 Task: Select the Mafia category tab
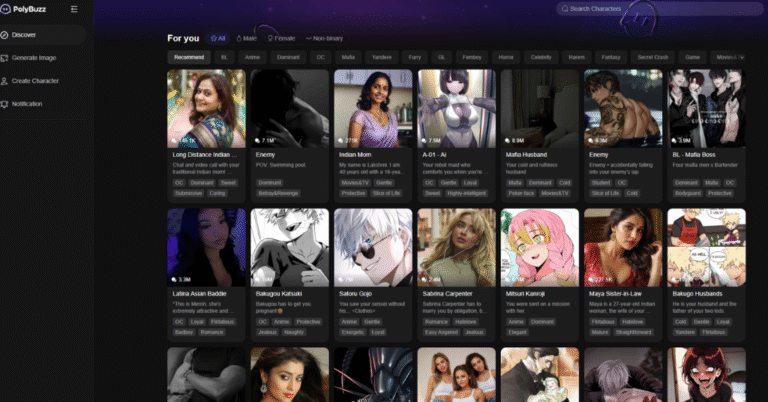348,57
